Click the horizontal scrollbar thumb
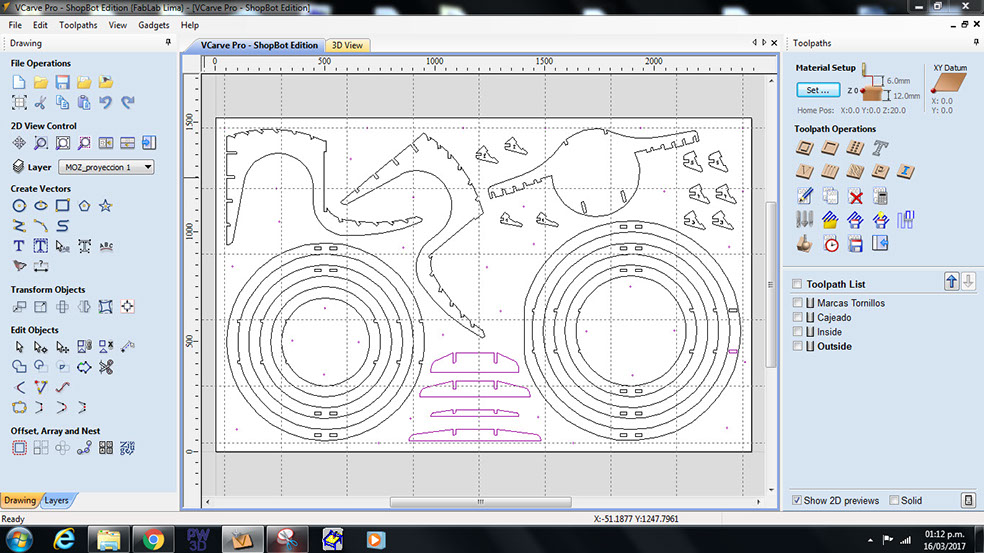This screenshot has height=553, width=984. [481, 502]
